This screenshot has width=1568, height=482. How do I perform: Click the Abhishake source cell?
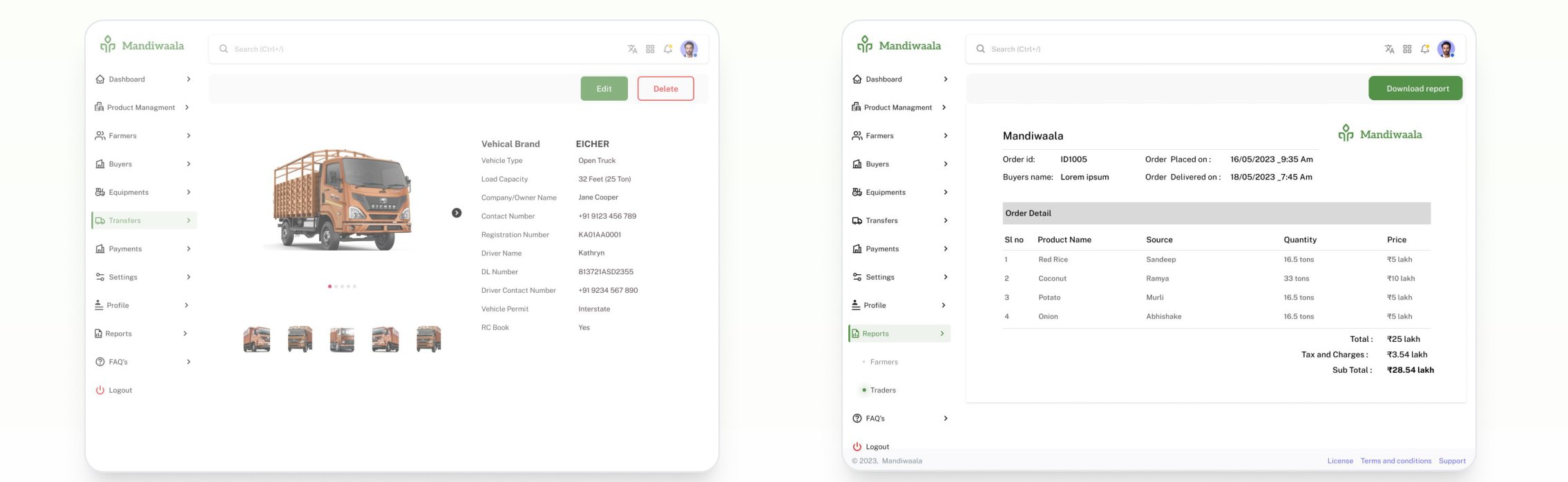pos(1163,316)
